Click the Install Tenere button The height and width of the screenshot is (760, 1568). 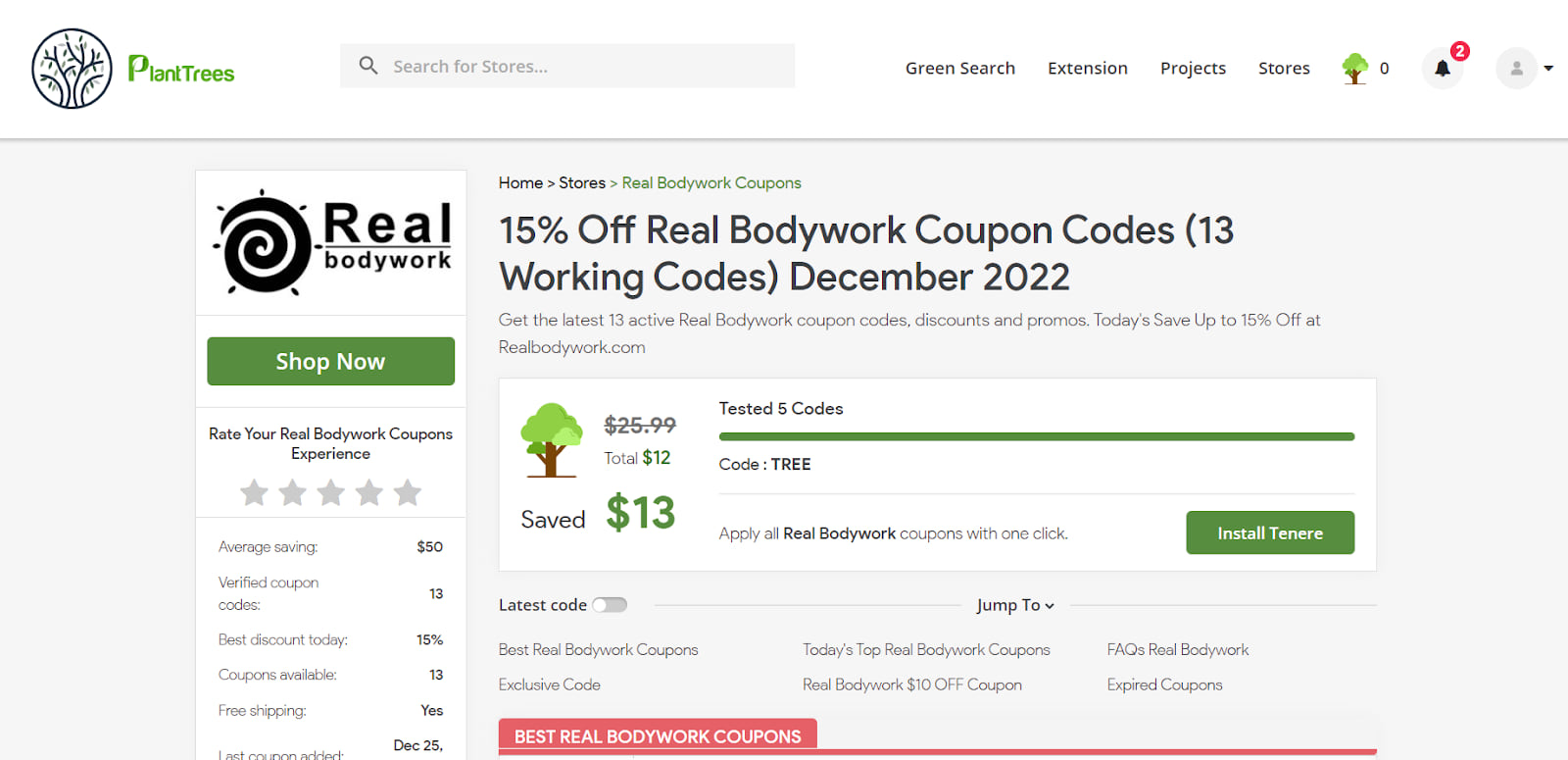point(1270,532)
